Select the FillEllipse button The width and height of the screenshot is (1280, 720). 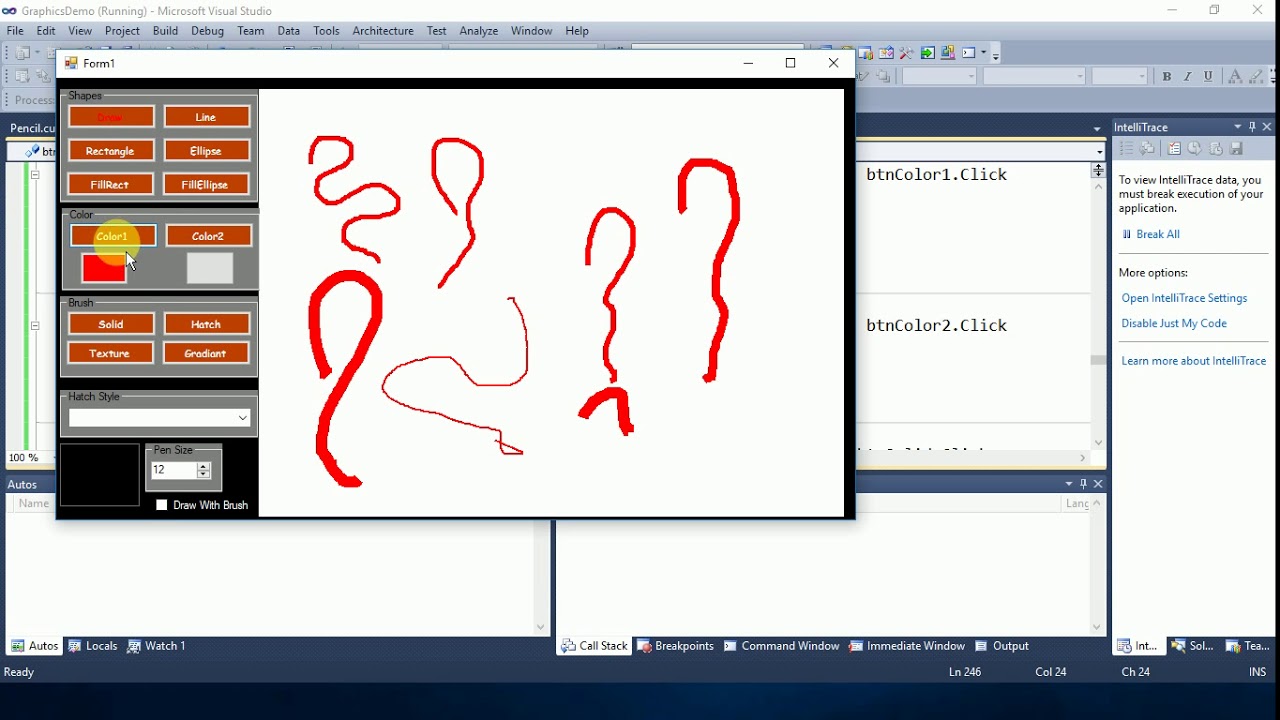207,185
